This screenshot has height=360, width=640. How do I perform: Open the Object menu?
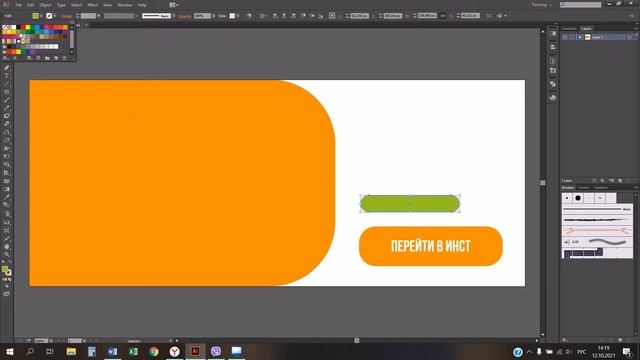(45, 5)
